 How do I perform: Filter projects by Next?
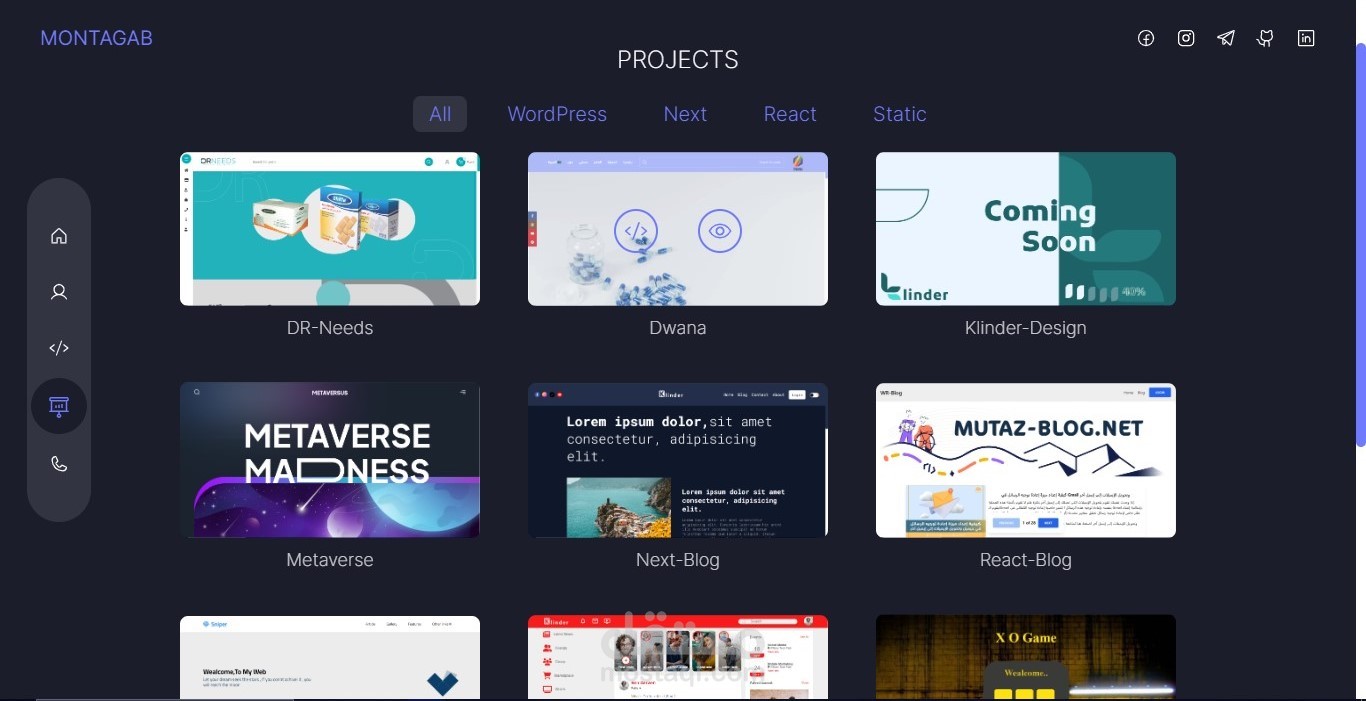685,114
